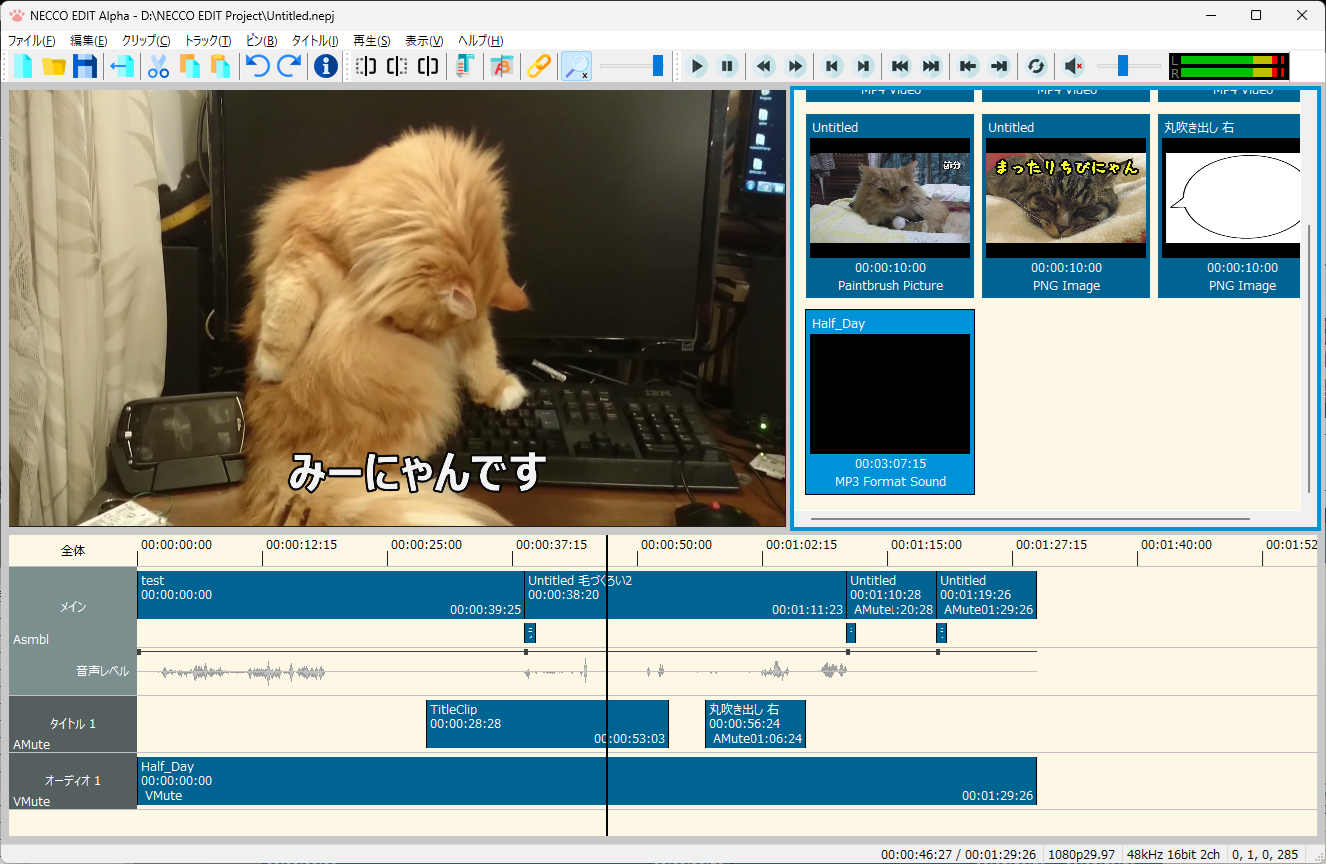
Task: Open the ファイル(F) menu
Action: pos(32,40)
